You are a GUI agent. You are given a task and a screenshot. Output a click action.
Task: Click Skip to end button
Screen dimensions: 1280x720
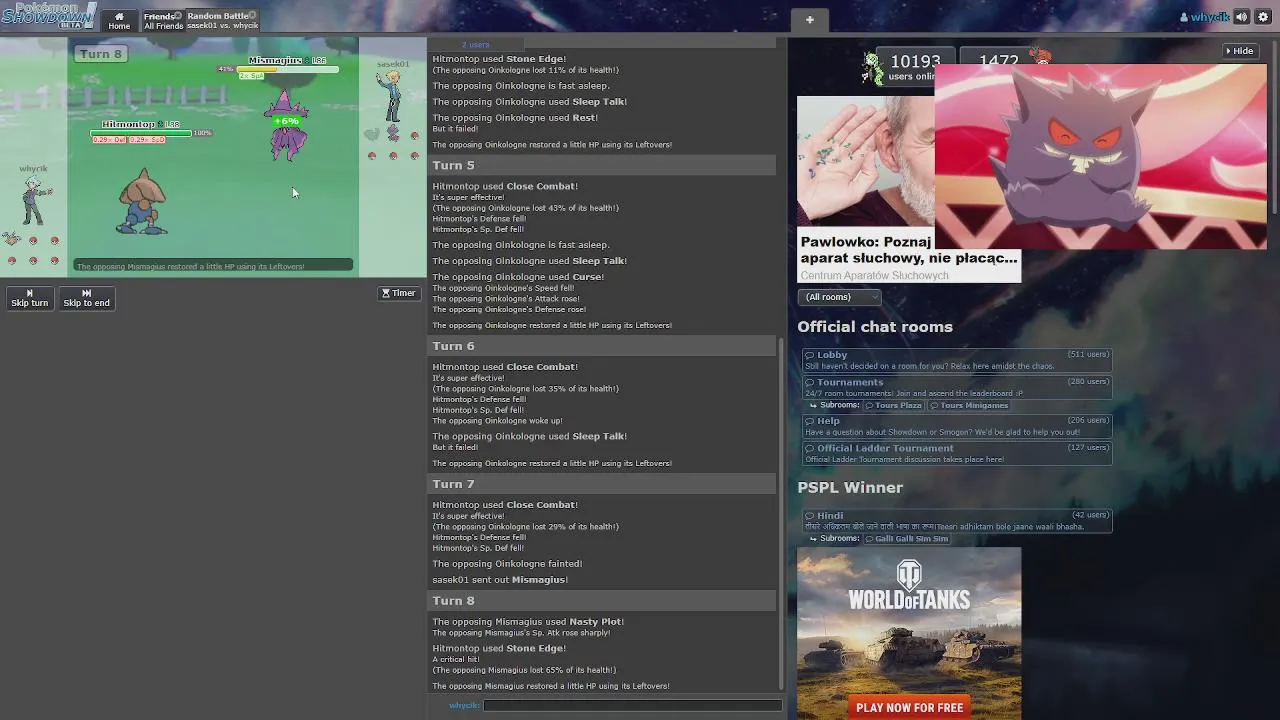[x=86, y=298]
